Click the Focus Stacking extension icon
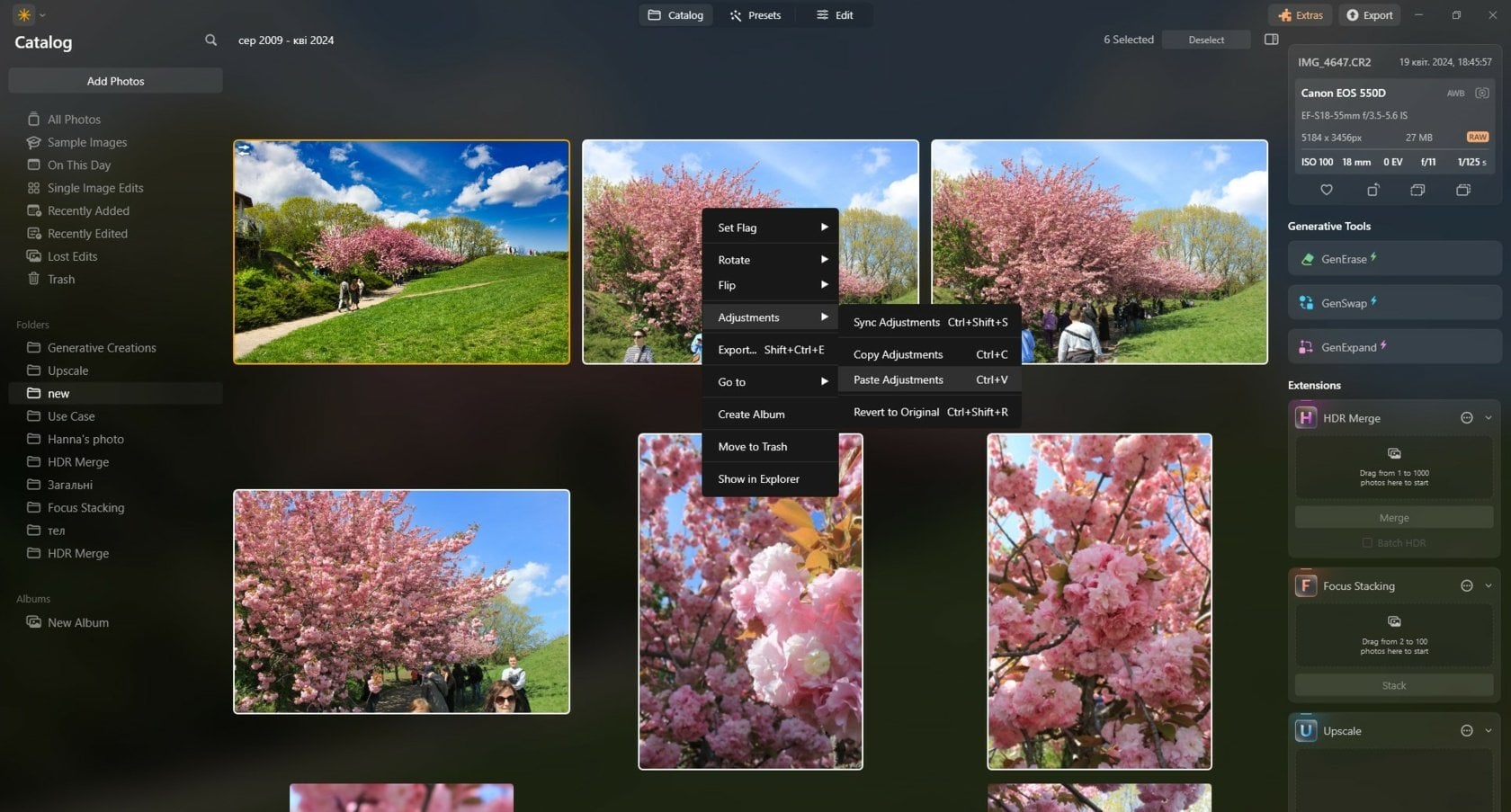This screenshot has height=812, width=1511. [1306, 585]
